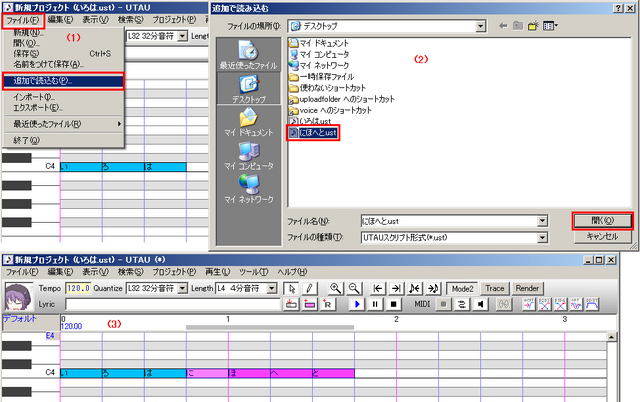Start playback with the blue play button
This screenshot has width=640, height=402.
[x=357, y=304]
